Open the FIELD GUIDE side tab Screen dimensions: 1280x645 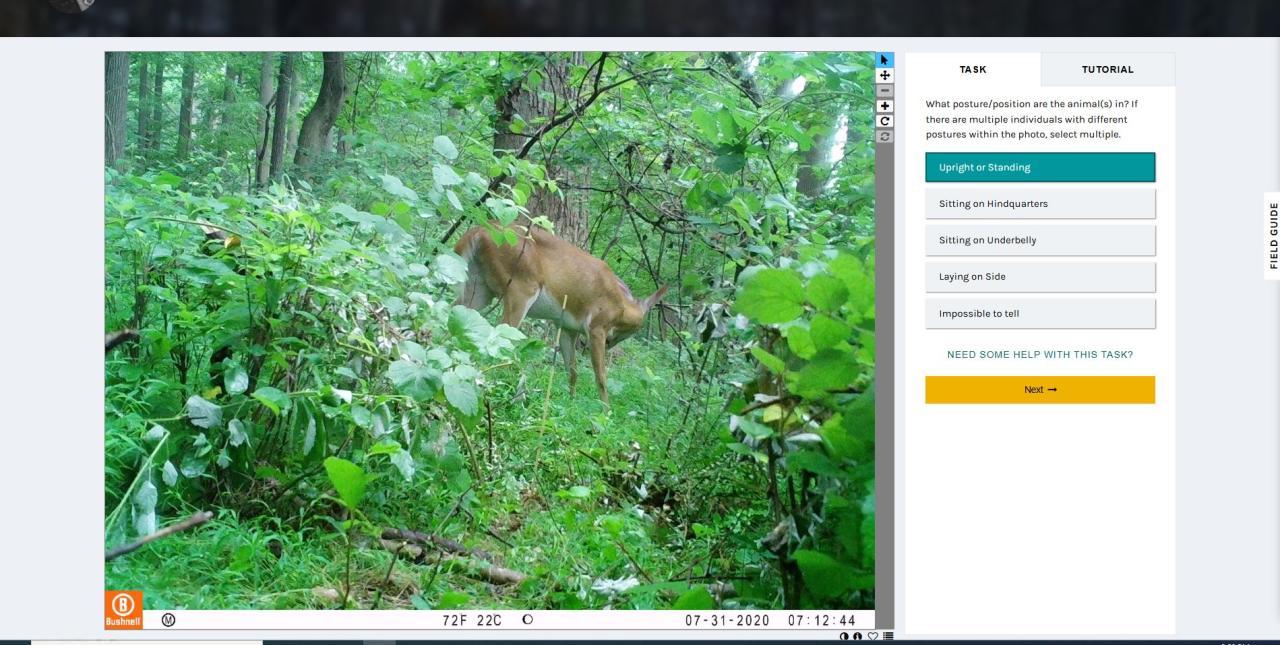[x=1273, y=236]
